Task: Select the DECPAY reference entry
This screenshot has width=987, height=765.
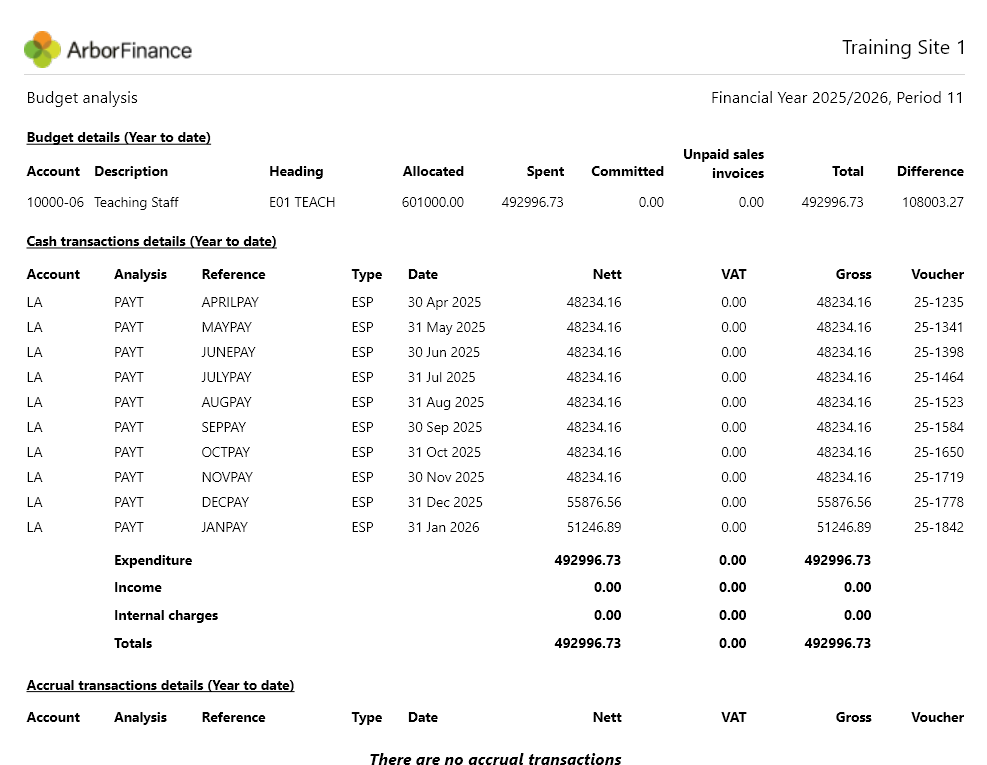Action: 225,502
